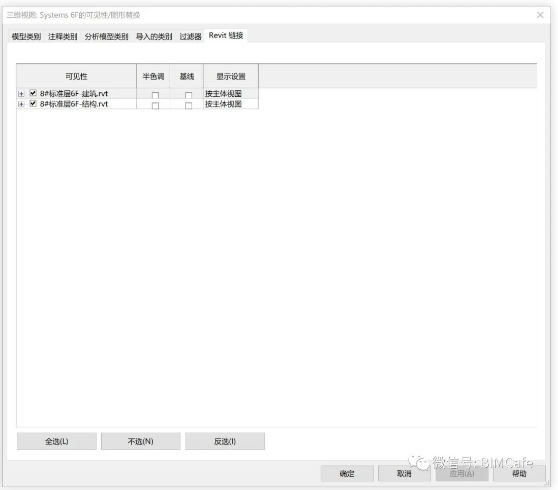558x490 pixels.
Task: Expand the 8#标准层6F-建筑.rvt link row
Action: pyautogui.click(x=21, y=94)
